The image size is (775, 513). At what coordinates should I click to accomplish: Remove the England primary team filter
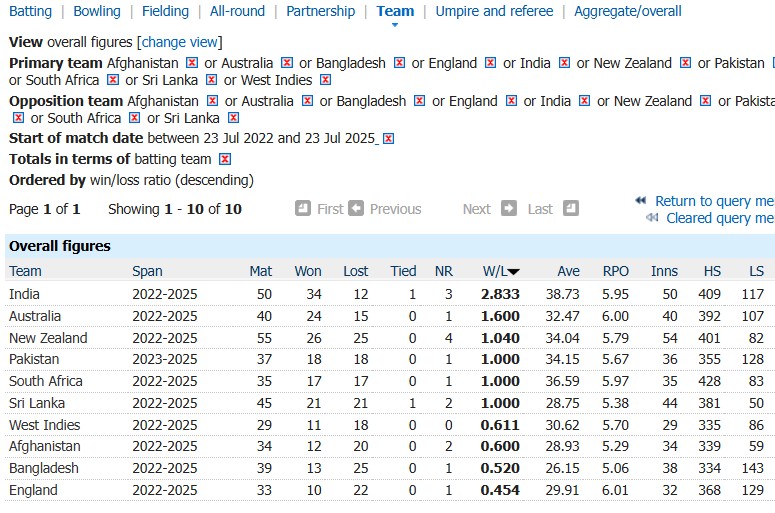(x=490, y=63)
